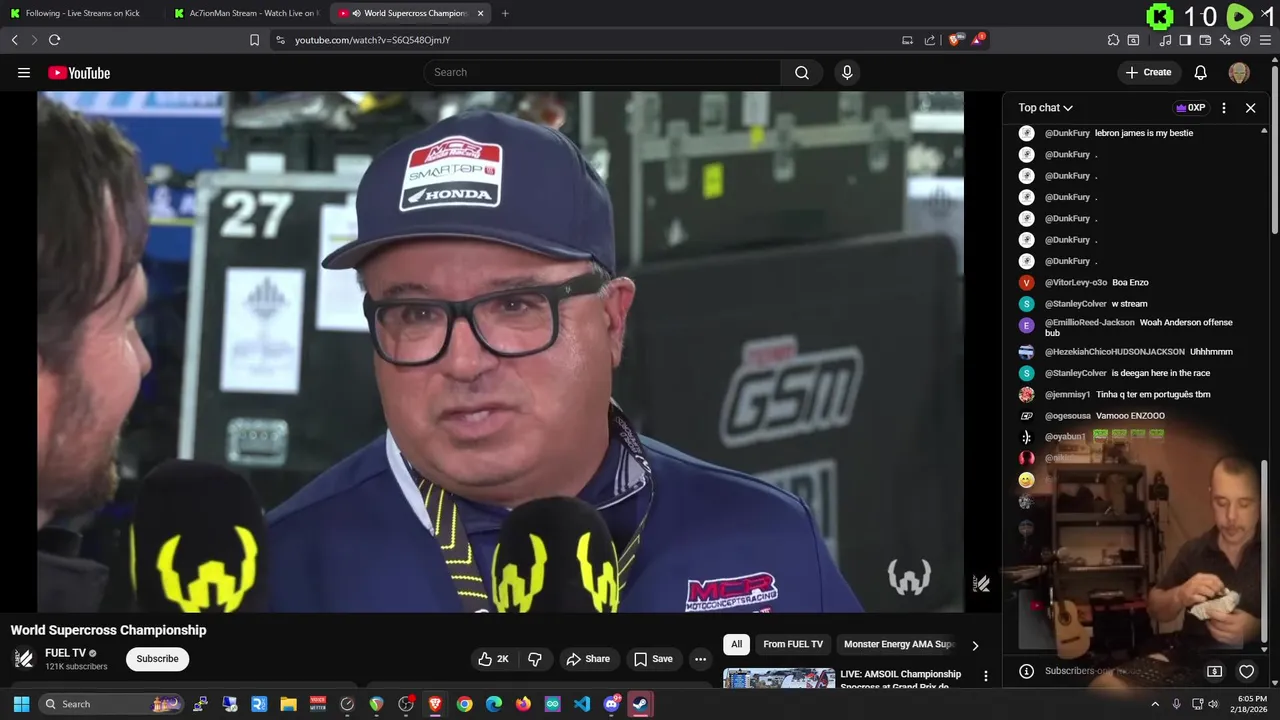
Task: Open Brave Leo AI sparkle icon
Action: coord(1225,40)
